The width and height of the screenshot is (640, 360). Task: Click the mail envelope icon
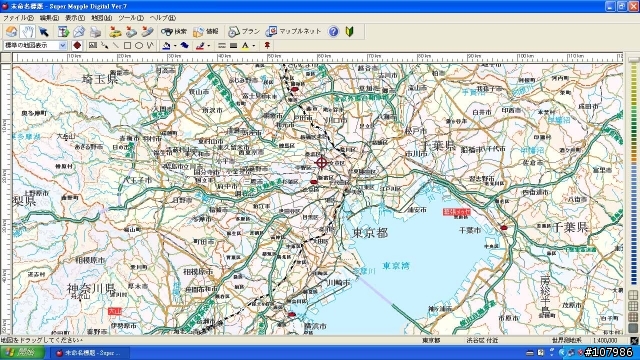pyautogui.click(x=79, y=31)
